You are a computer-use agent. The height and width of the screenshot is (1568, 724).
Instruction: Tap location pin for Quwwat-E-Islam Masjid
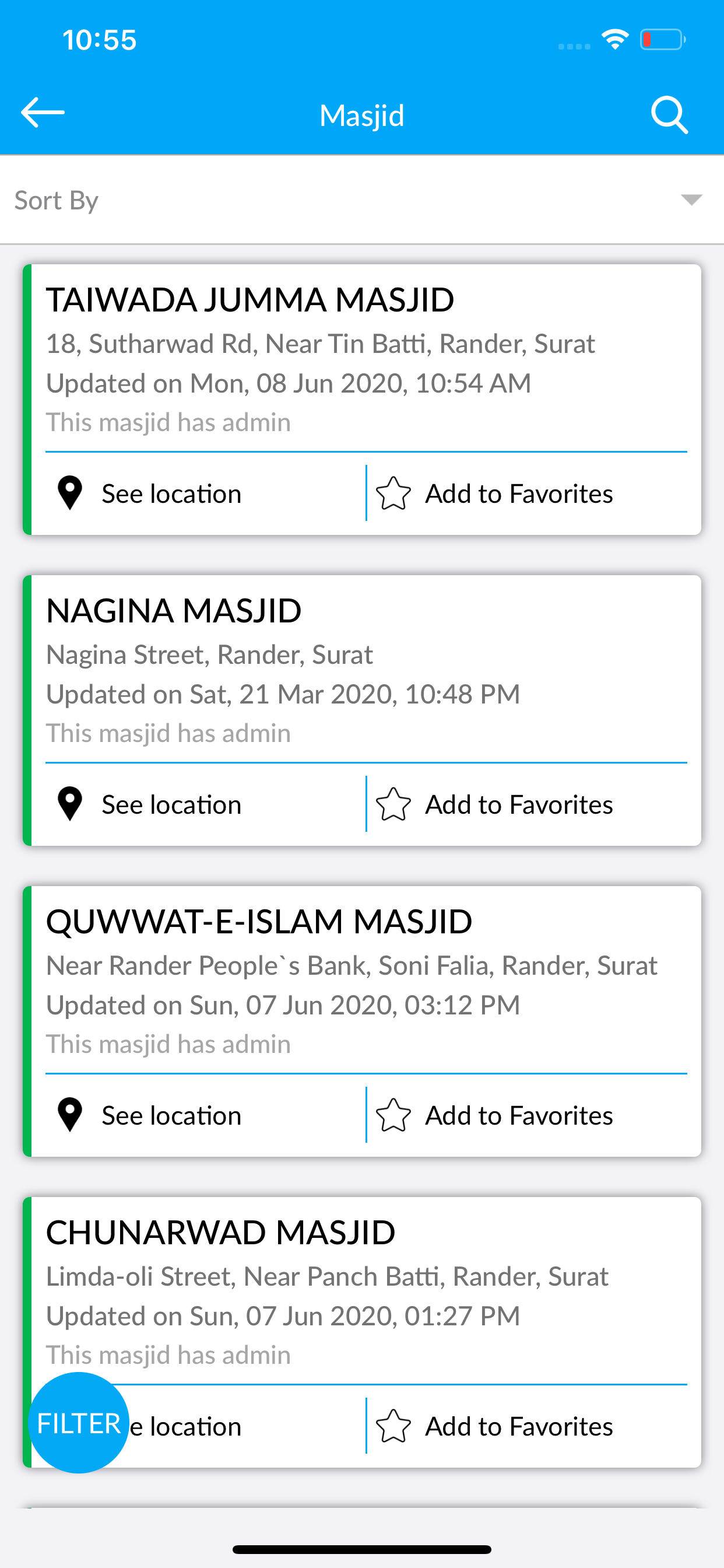[70, 1115]
